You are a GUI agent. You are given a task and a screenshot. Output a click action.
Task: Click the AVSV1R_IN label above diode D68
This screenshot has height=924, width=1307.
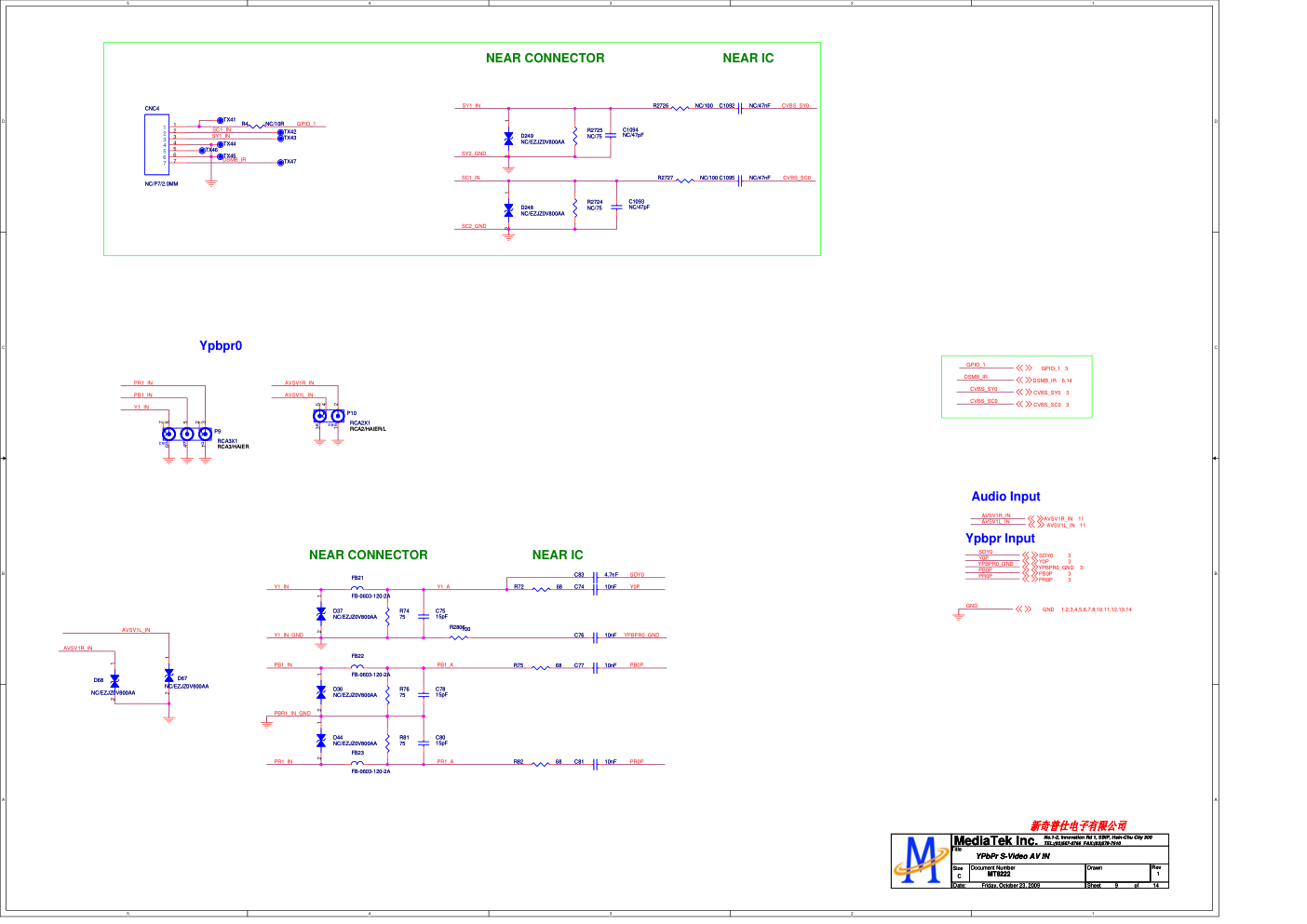pyautogui.click(x=78, y=649)
